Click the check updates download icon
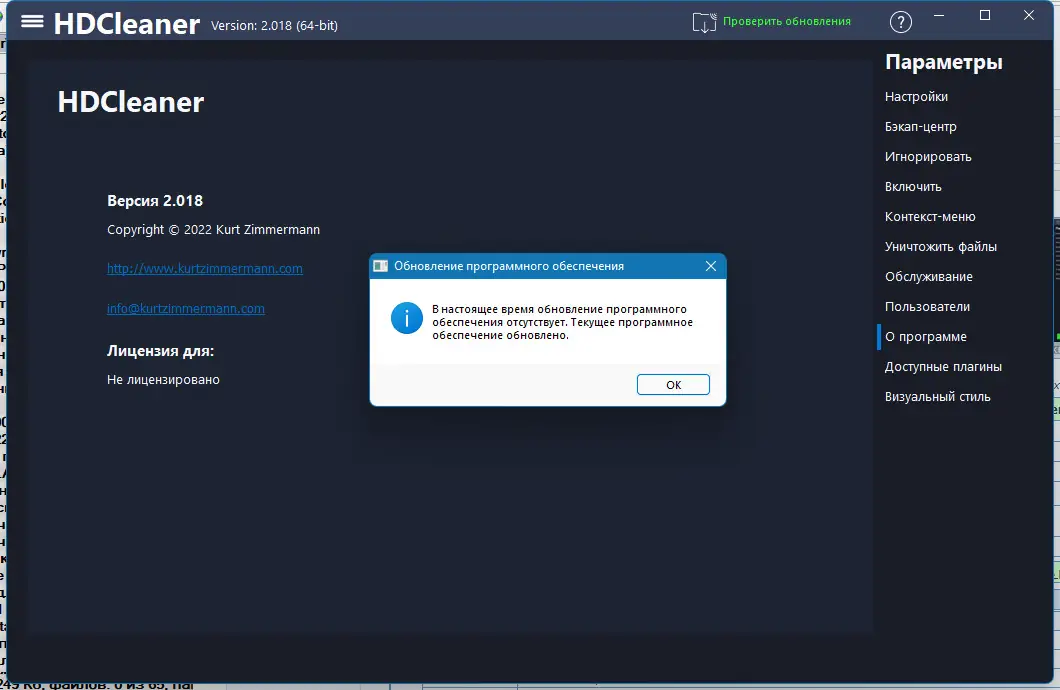The image size is (1060, 690). (x=704, y=22)
